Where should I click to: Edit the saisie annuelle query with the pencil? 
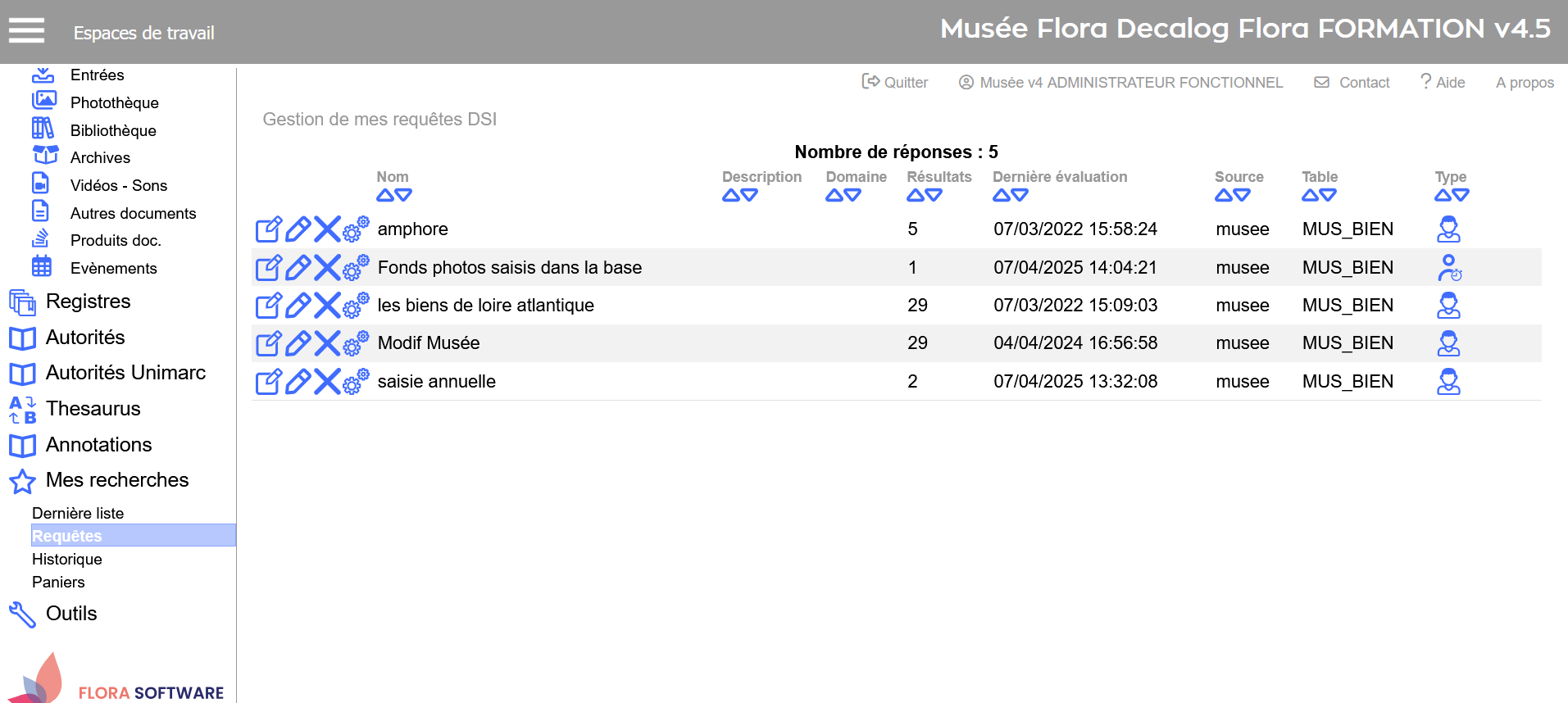tap(298, 382)
